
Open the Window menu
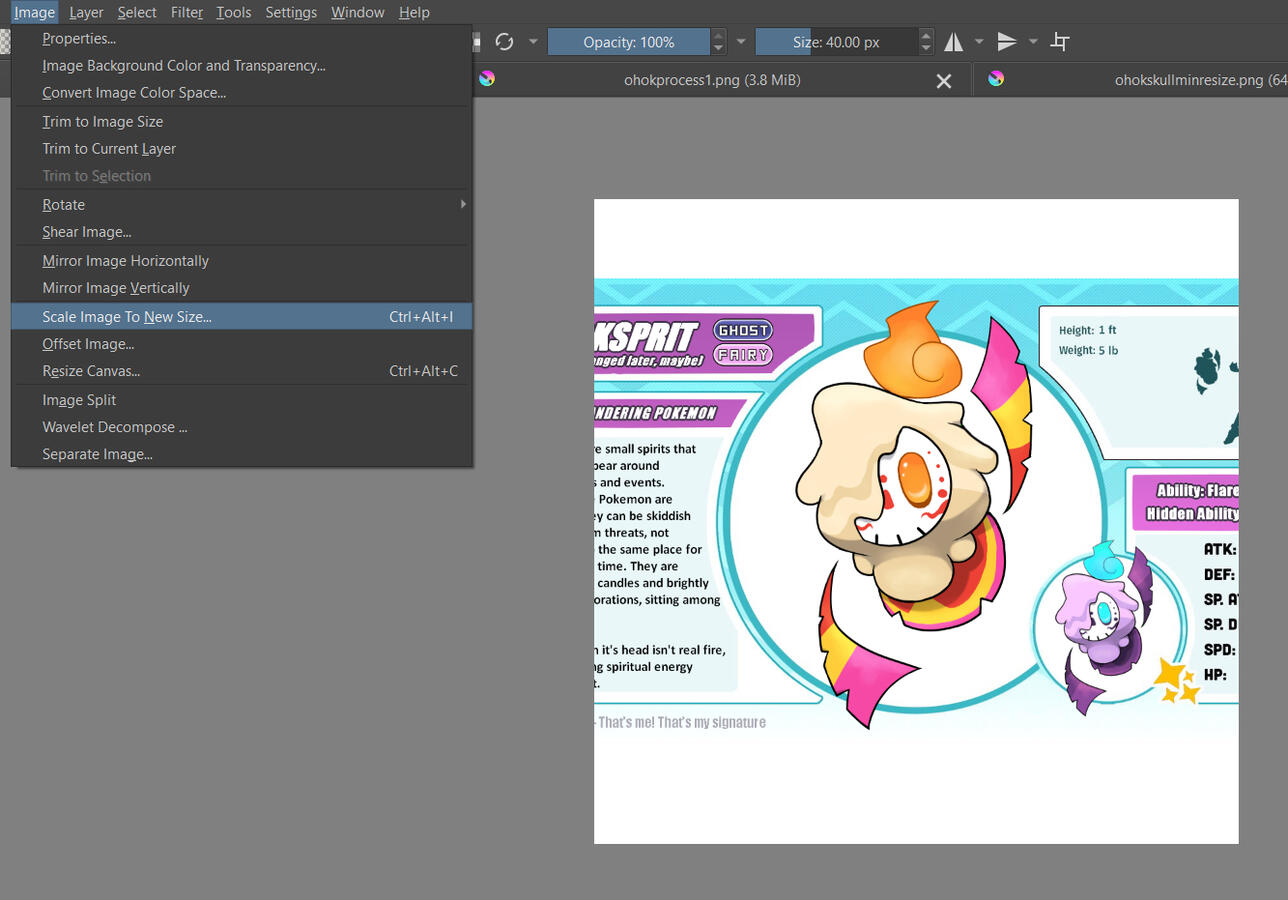point(358,12)
